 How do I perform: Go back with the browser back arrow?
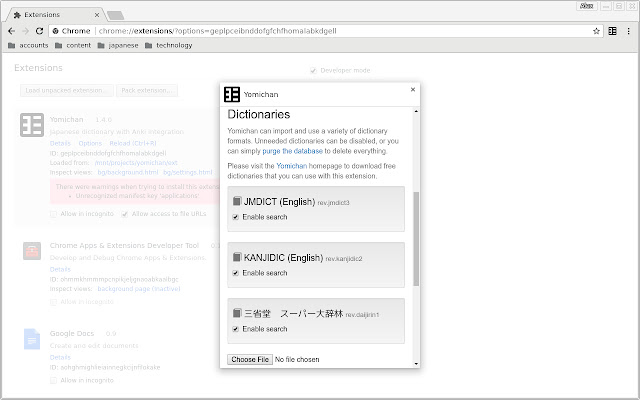(x=10, y=31)
